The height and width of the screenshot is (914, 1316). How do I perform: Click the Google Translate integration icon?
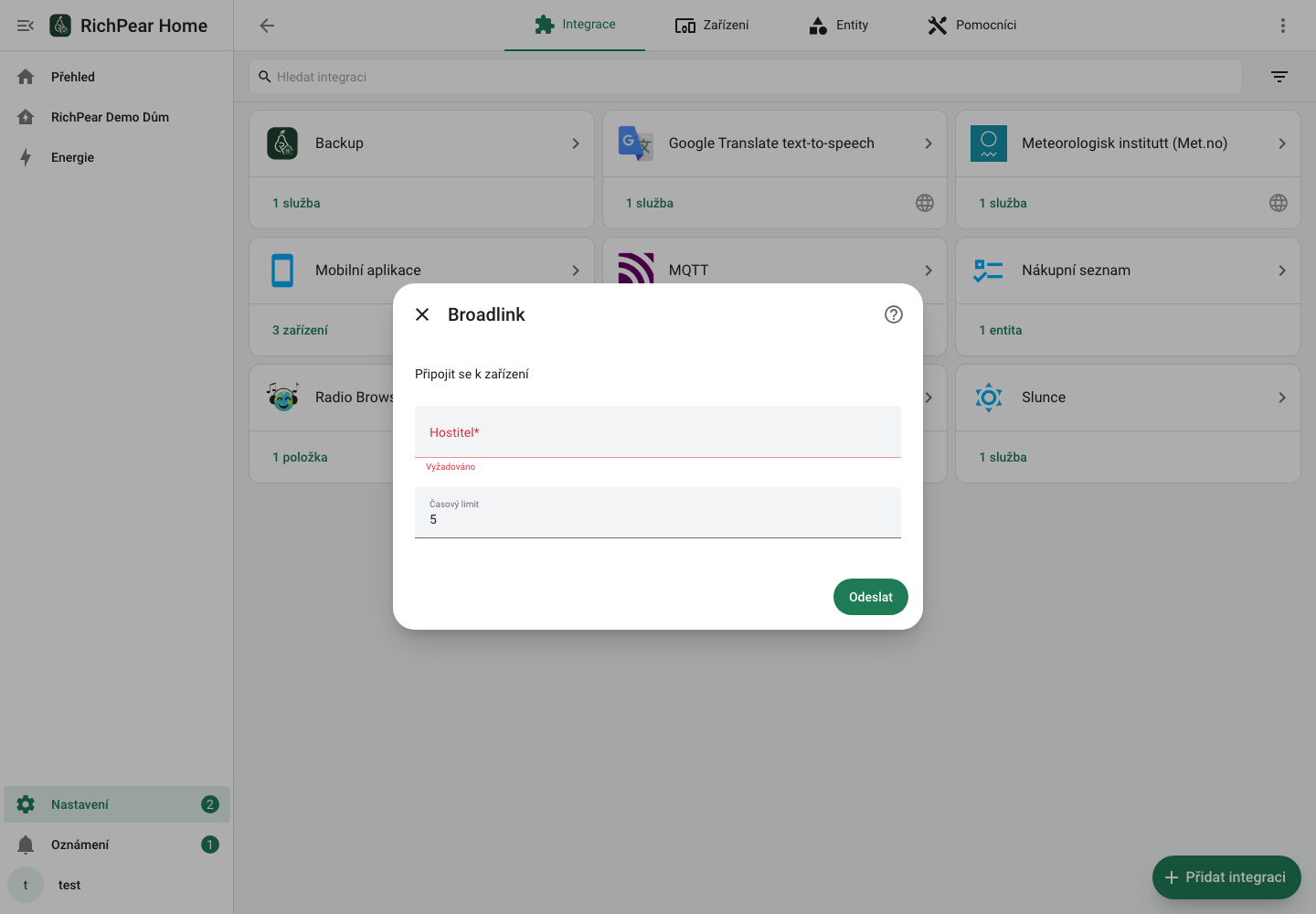(x=636, y=143)
